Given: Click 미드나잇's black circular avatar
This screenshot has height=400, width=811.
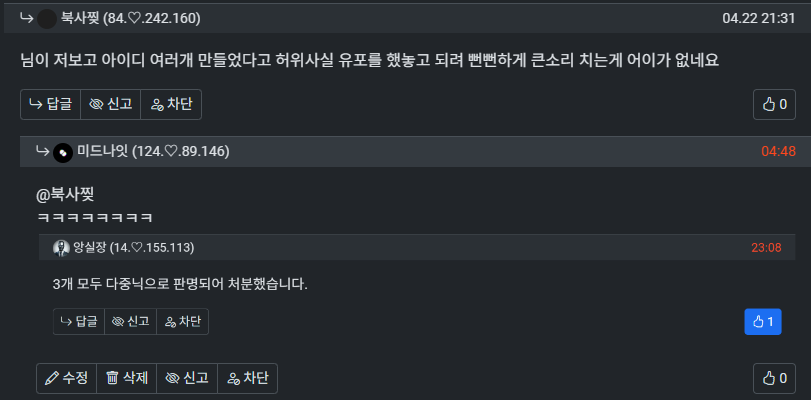Looking at the screenshot, I should pyautogui.click(x=63, y=153).
